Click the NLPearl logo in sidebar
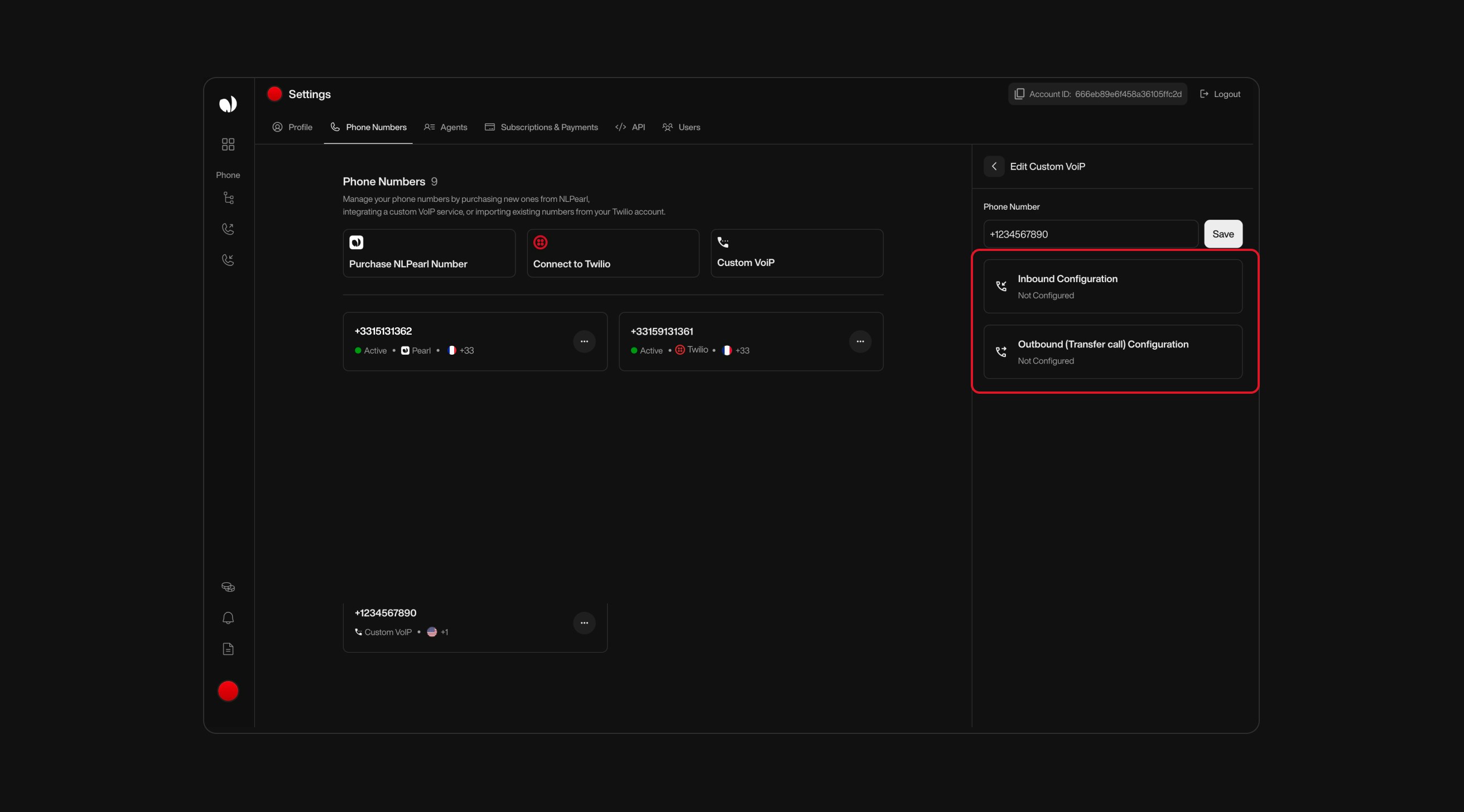The width and height of the screenshot is (1464, 812). click(228, 104)
